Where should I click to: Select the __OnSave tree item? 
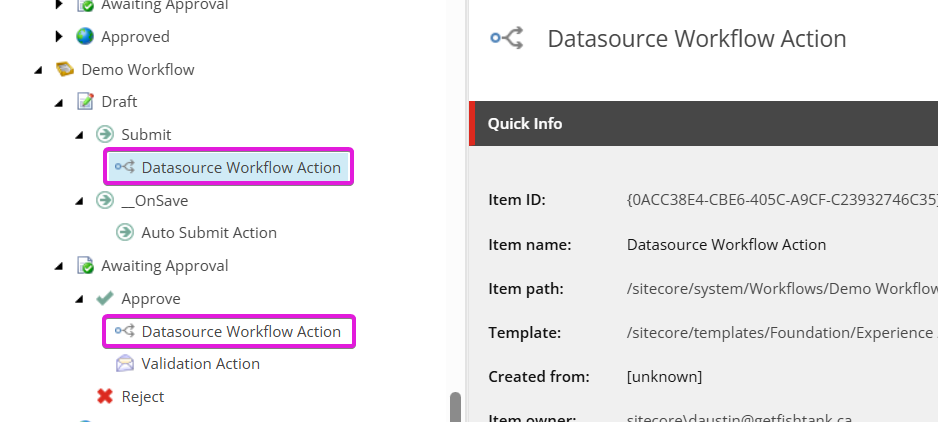(x=154, y=200)
